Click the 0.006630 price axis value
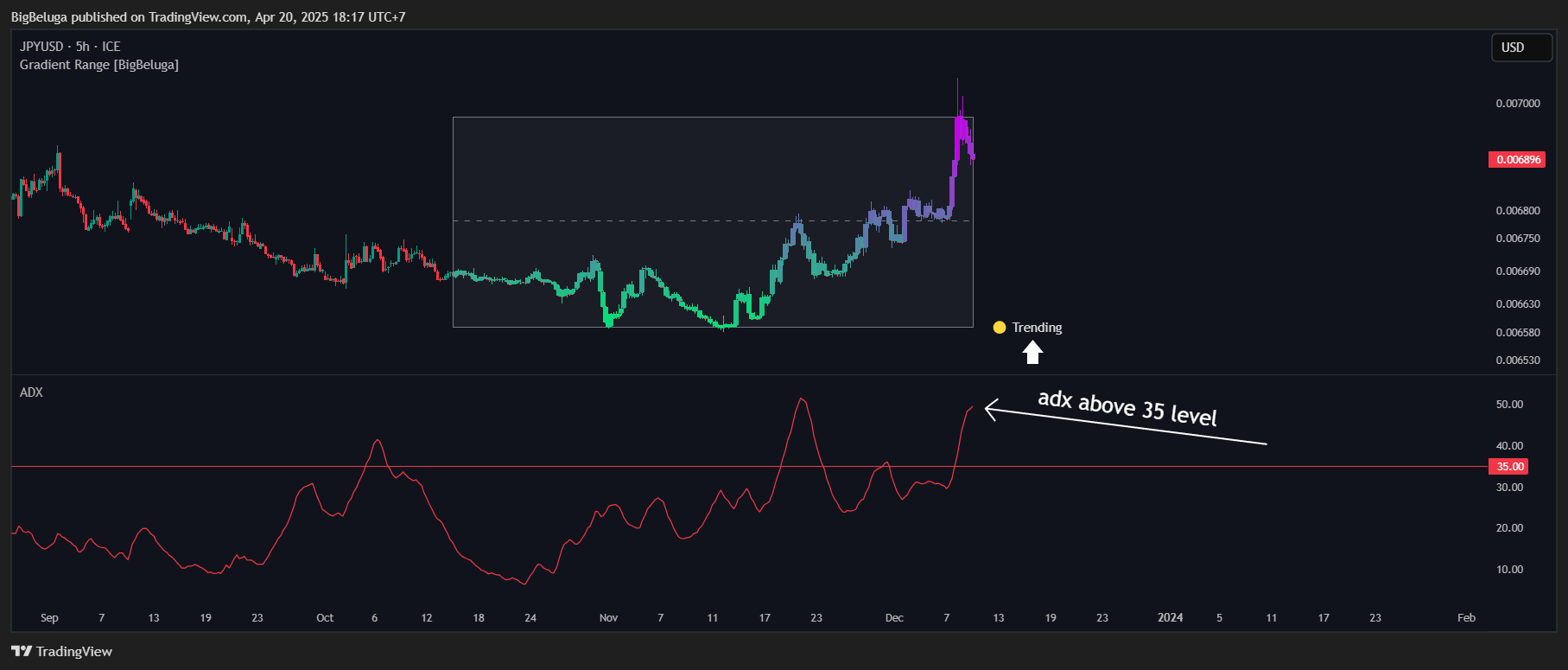Screen dimensions: 1568x670 coord(1518,304)
